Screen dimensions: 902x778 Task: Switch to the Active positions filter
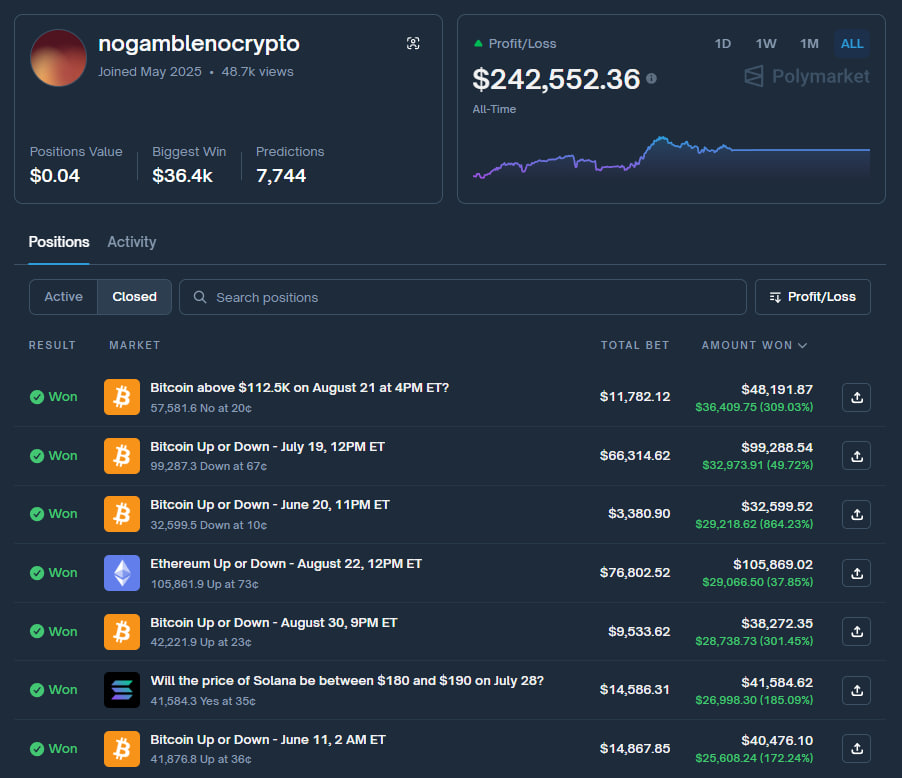point(63,296)
